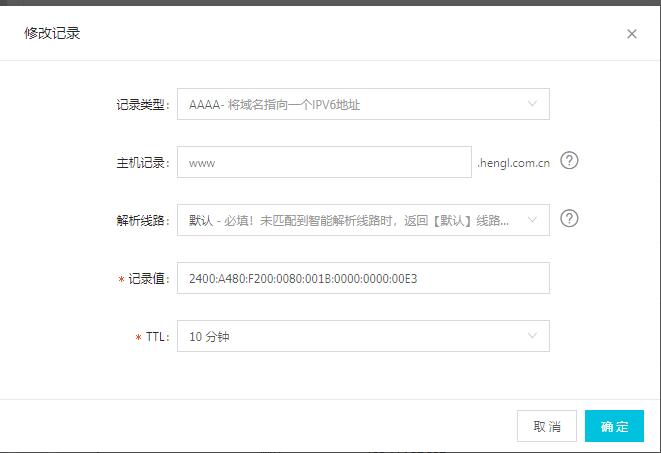Confirm changes with 确定 button
This screenshot has width=661, height=453.
point(614,426)
